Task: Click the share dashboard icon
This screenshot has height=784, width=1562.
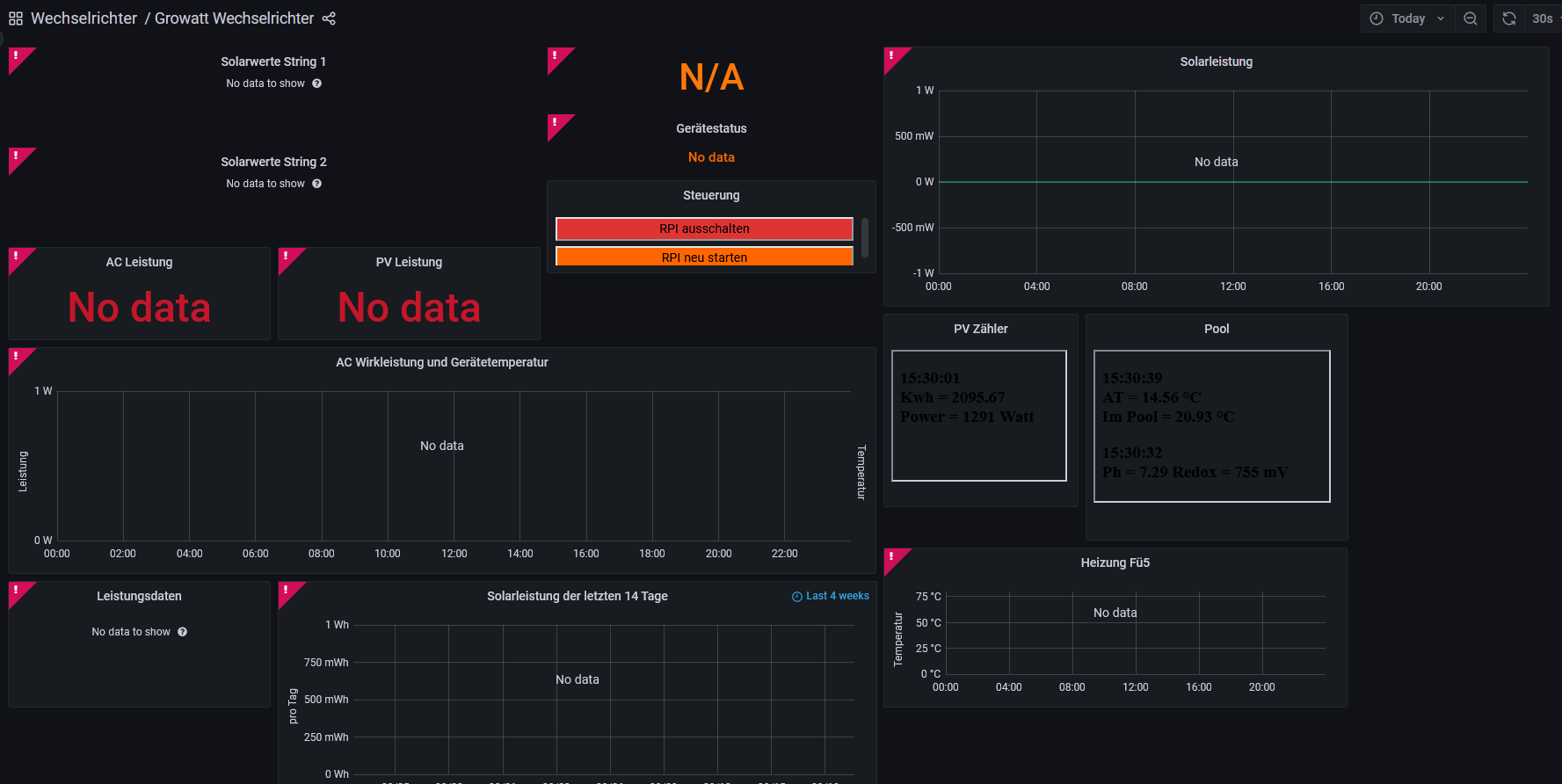Action: [329, 18]
